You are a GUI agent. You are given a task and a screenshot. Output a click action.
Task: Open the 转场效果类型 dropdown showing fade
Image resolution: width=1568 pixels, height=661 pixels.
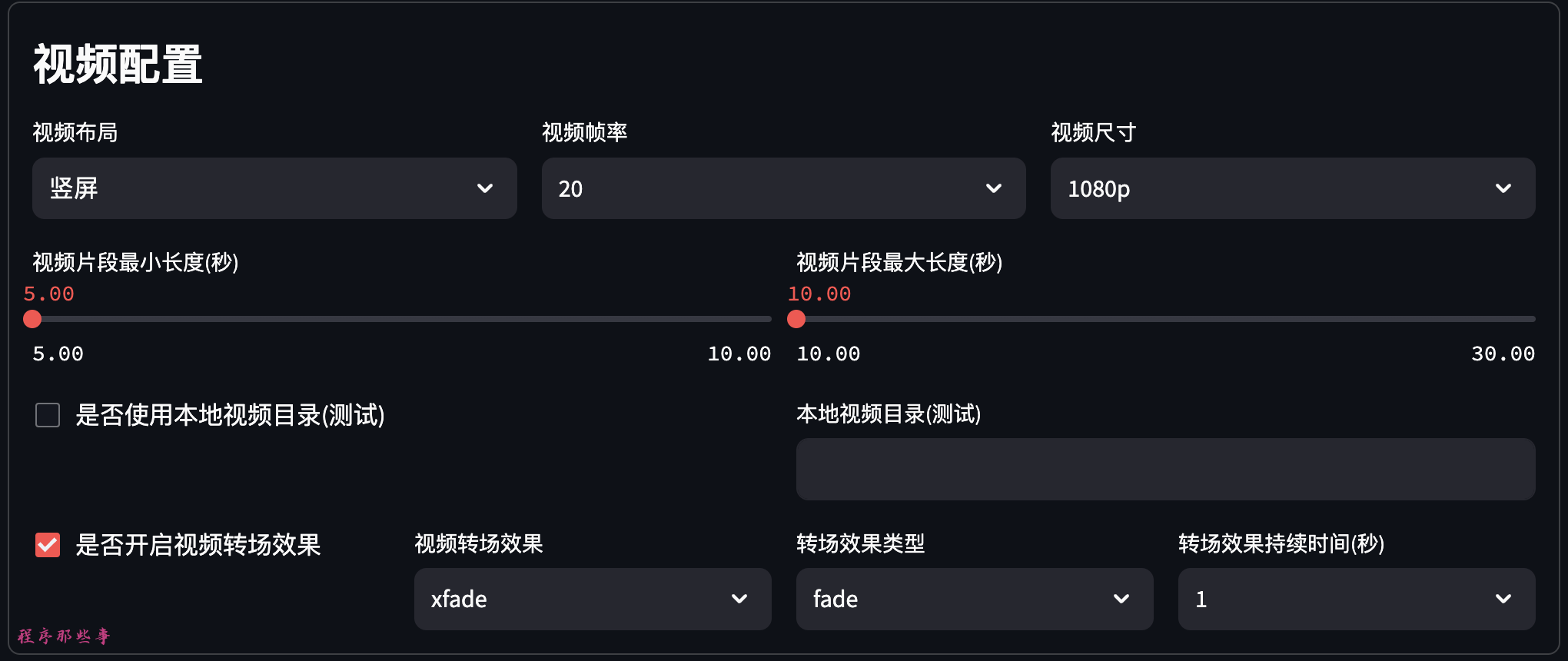coord(975,599)
